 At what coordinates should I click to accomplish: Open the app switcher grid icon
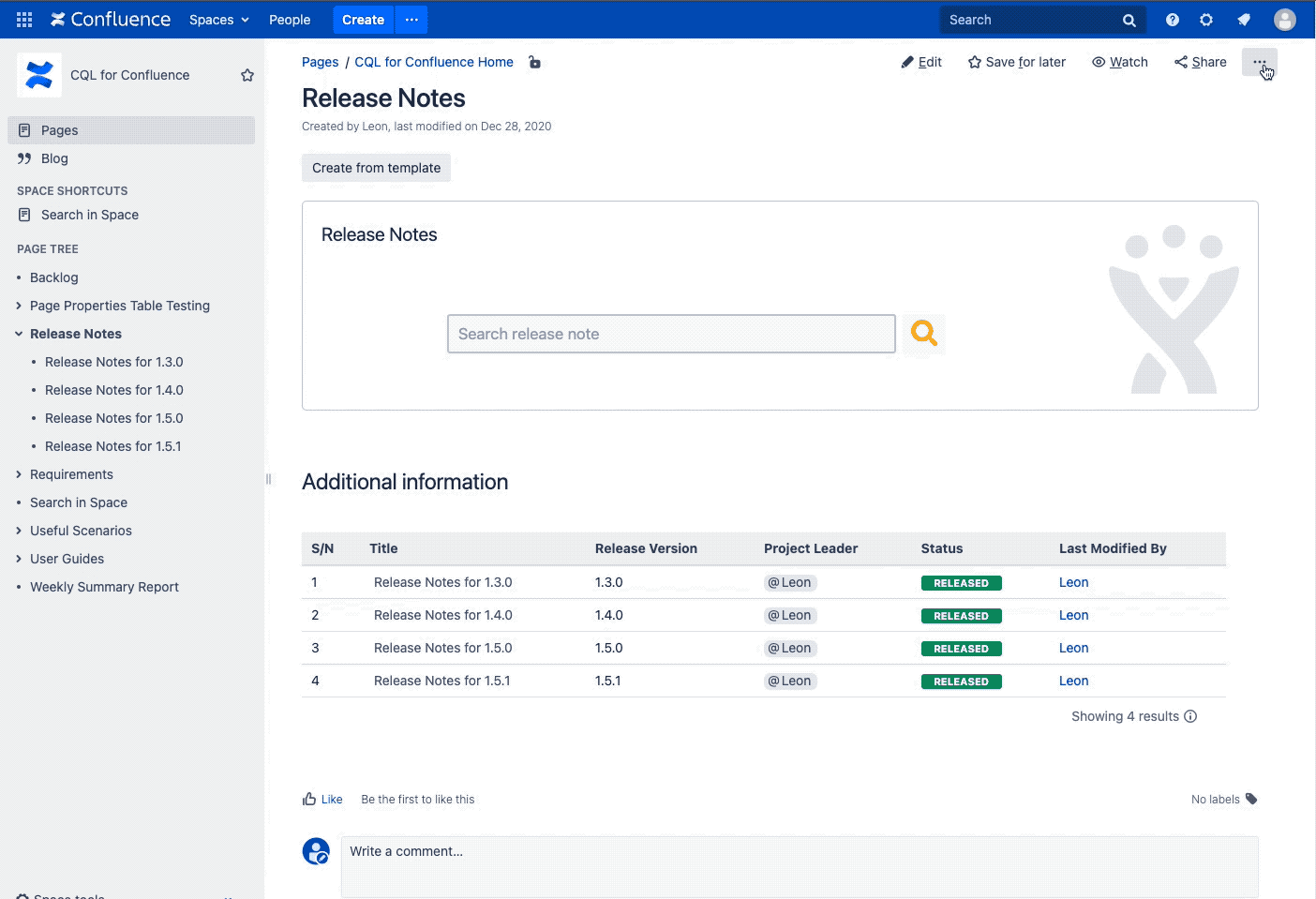point(24,20)
